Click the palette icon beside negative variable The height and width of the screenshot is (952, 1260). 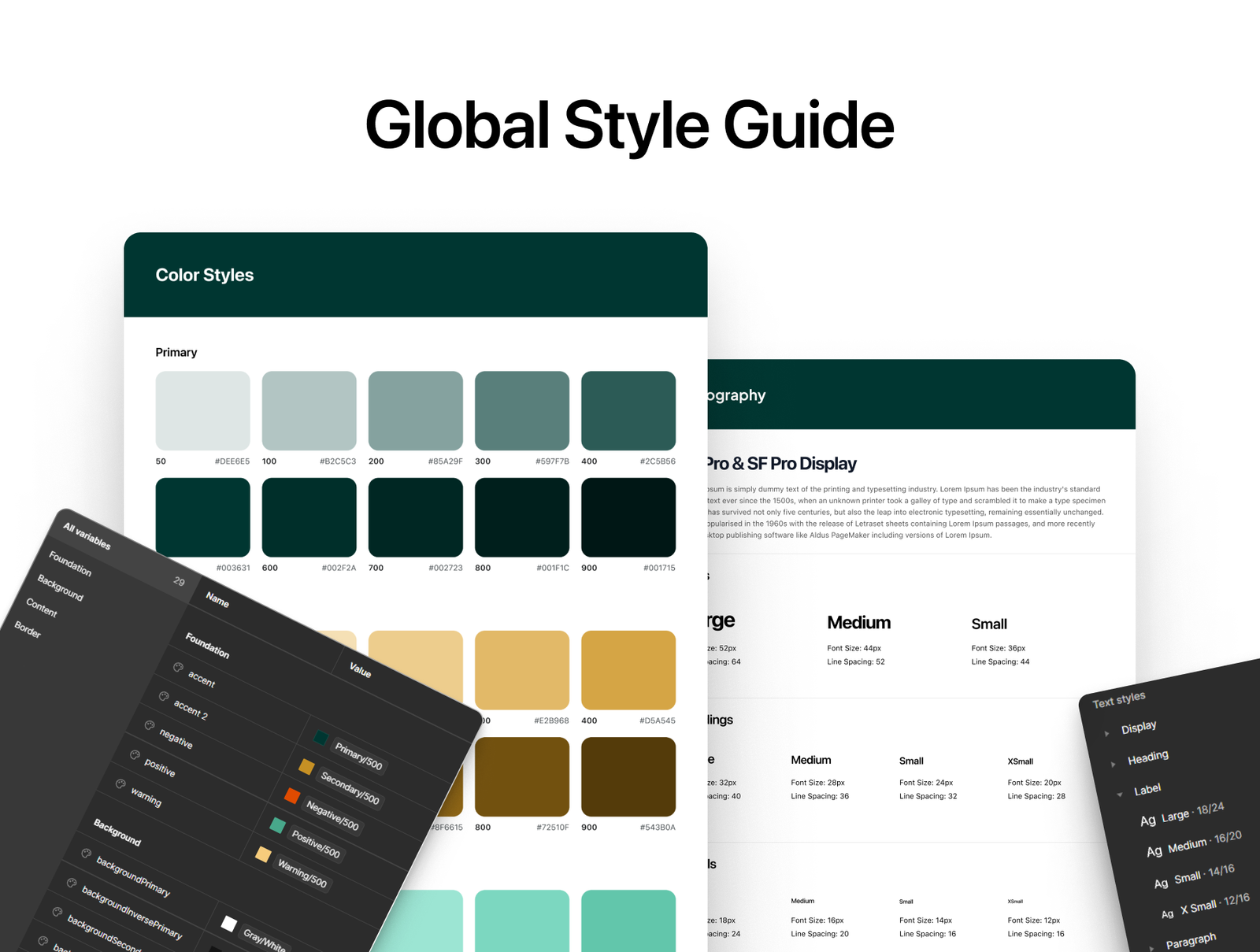point(150,725)
